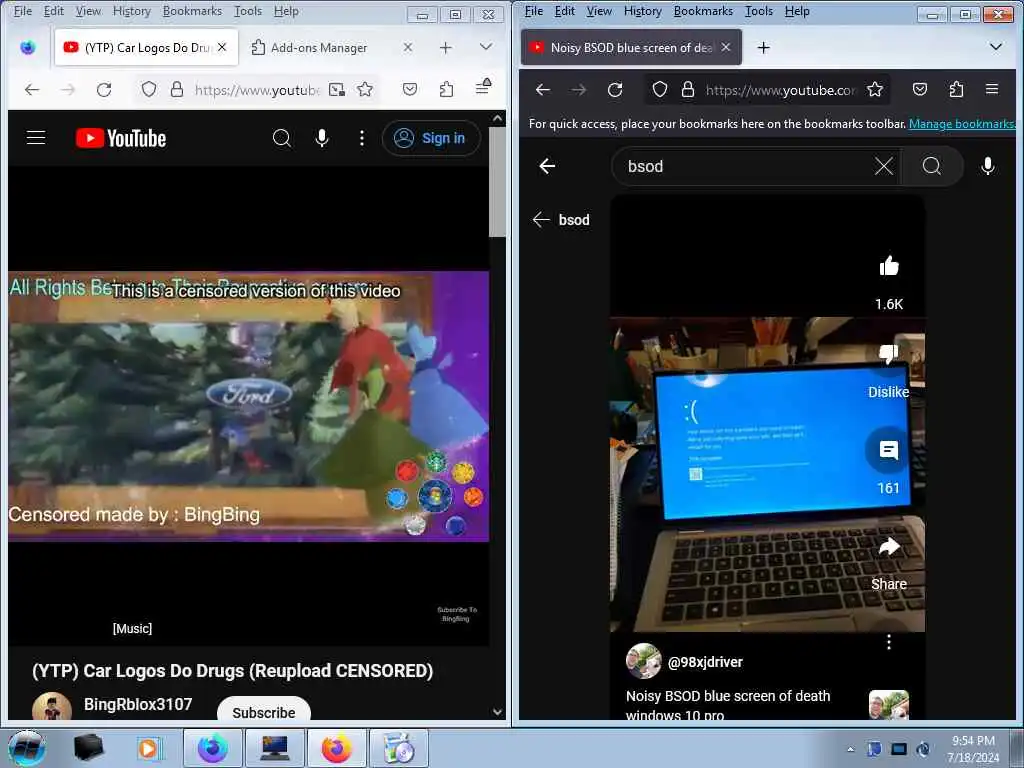Click voice search microphone in right window
Viewport: 1024px width, 768px height.
[987, 167]
